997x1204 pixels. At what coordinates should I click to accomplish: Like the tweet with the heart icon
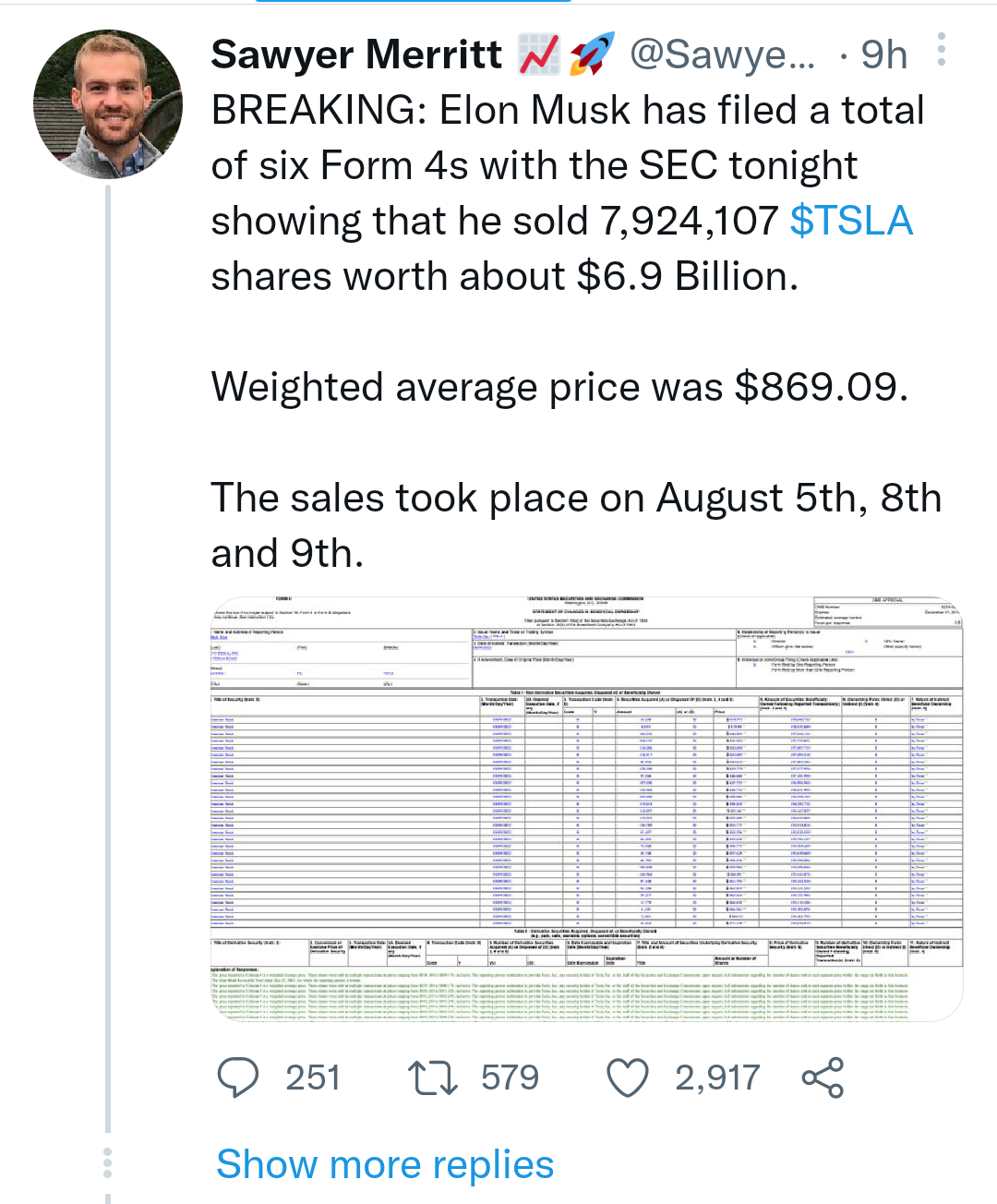point(628,1078)
